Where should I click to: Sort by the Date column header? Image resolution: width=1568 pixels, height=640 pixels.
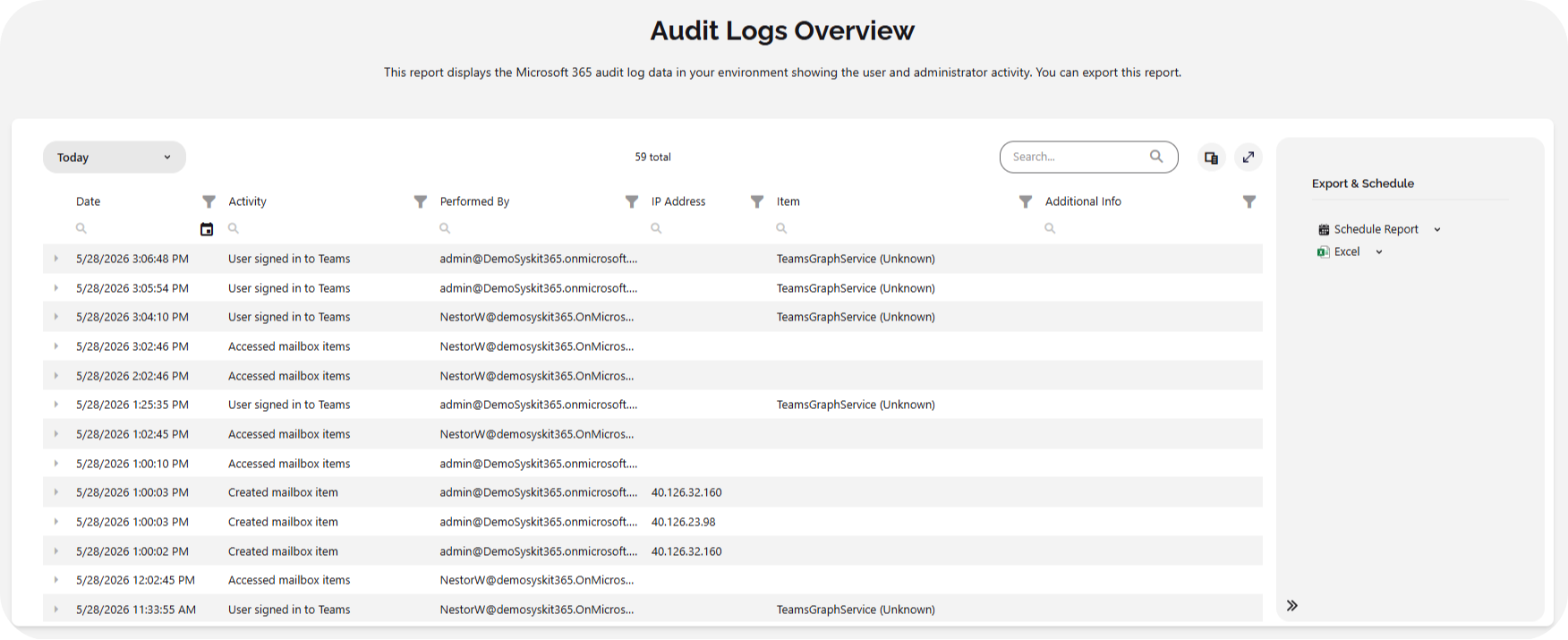88,201
